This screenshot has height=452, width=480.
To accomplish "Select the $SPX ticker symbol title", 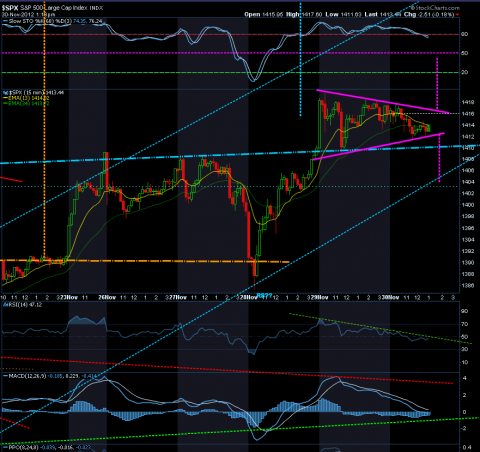I will tap(9, 8).
